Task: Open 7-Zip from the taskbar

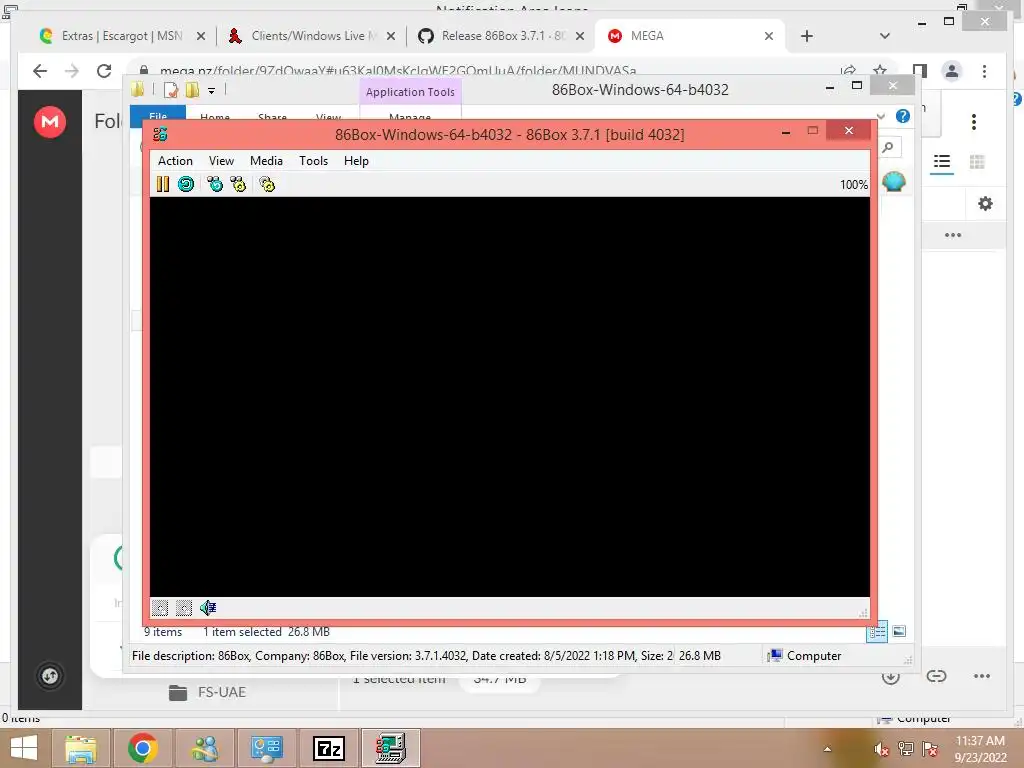Action: coord(328,748)
